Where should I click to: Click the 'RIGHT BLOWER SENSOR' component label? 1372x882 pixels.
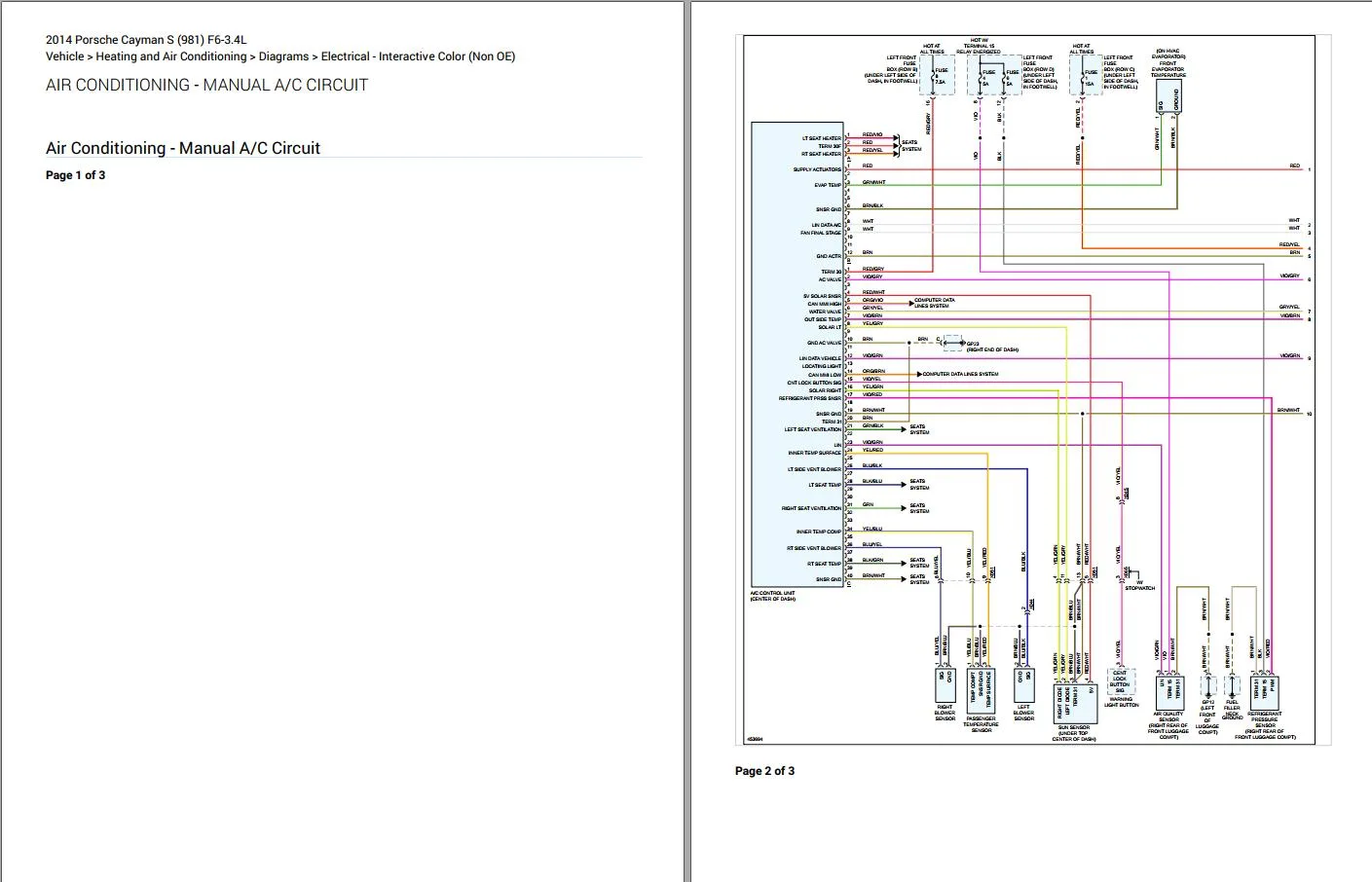coord(946,713)
